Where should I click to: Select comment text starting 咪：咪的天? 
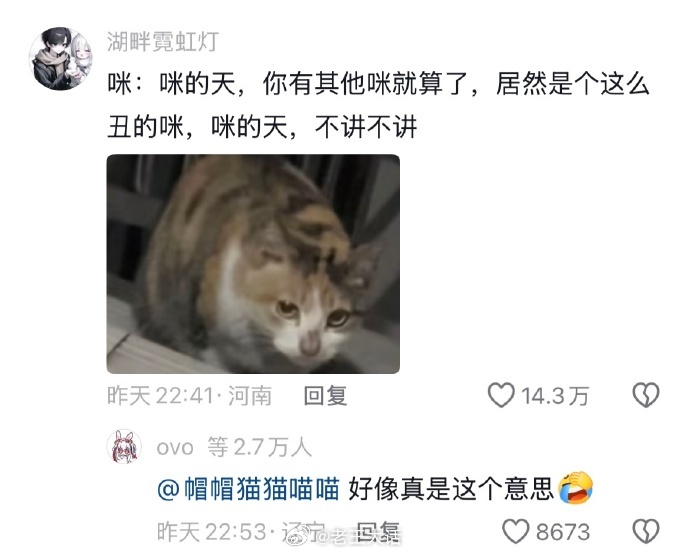[x=378, y=105]
